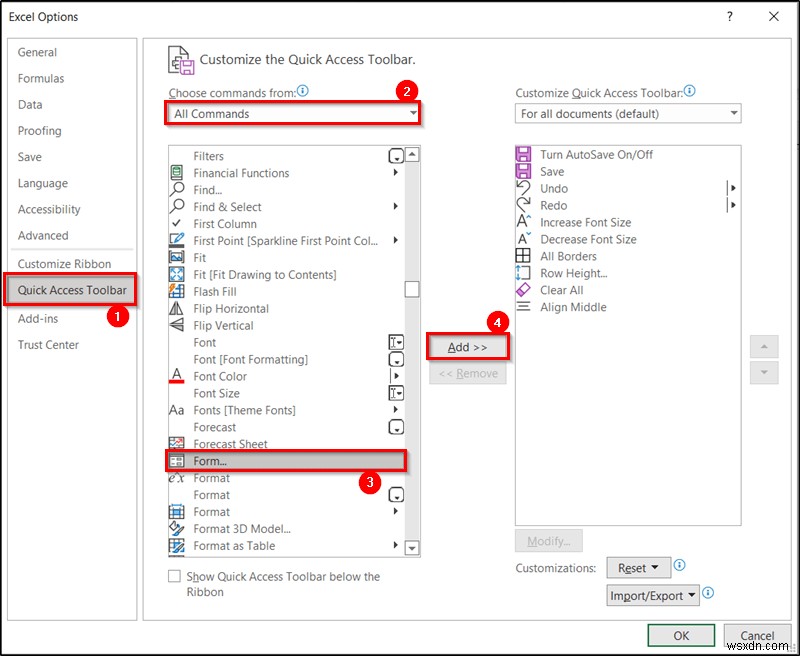Click the Row Height icon
The height and width of the screenshot is (656, 800).
coord(523,273)
